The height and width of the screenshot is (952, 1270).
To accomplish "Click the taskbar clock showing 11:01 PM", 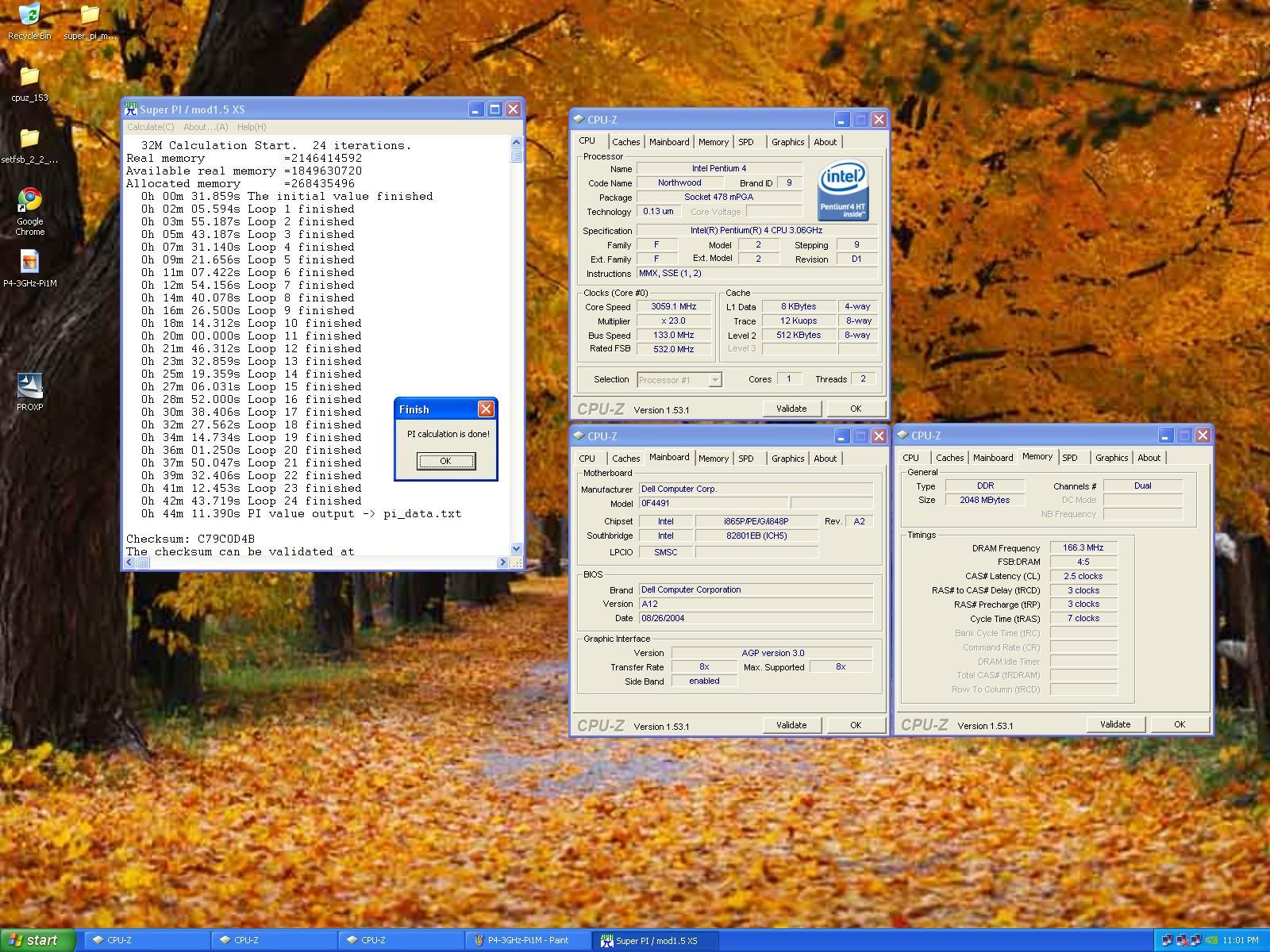I will pyautogui.click(x=1241, y=941).
